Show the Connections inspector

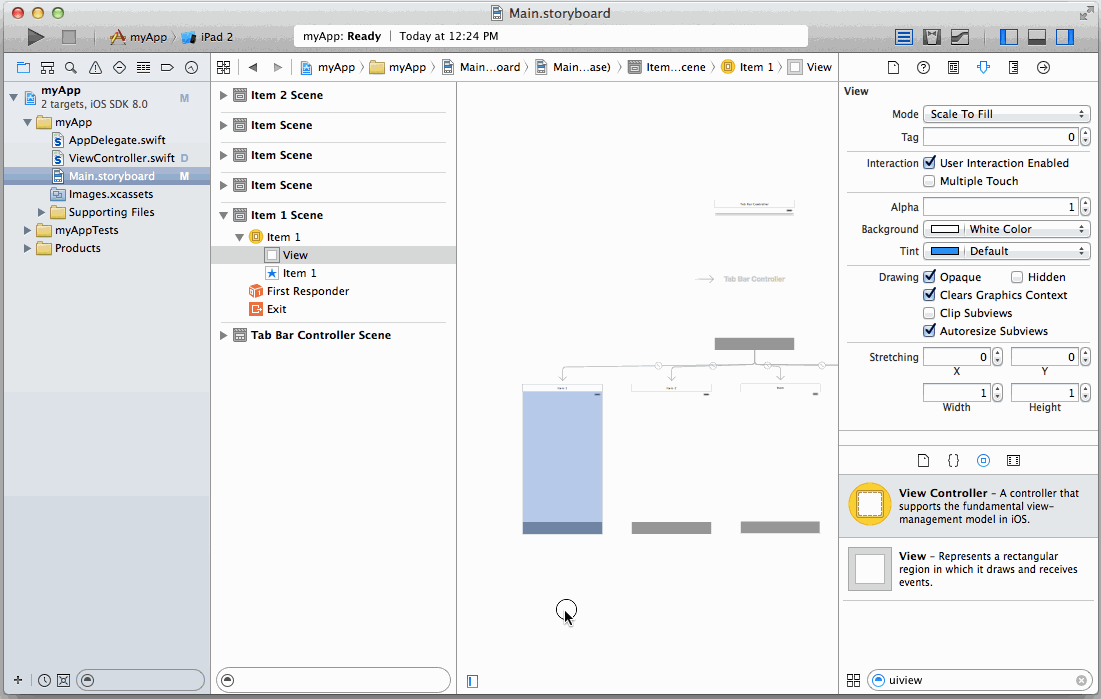tap(1043, 67)
